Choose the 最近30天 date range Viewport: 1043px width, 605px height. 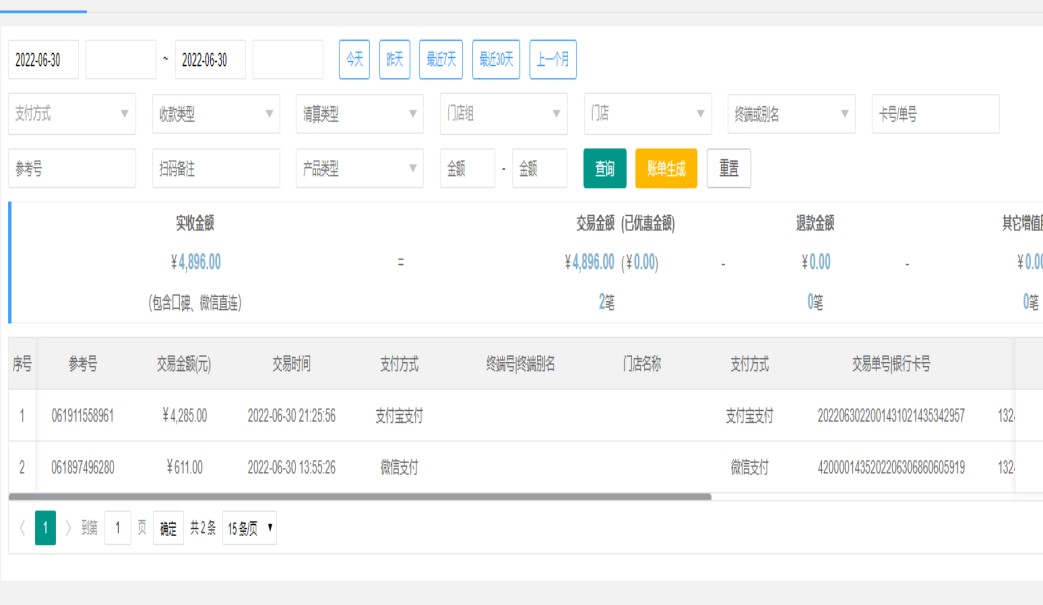point(496,60)
